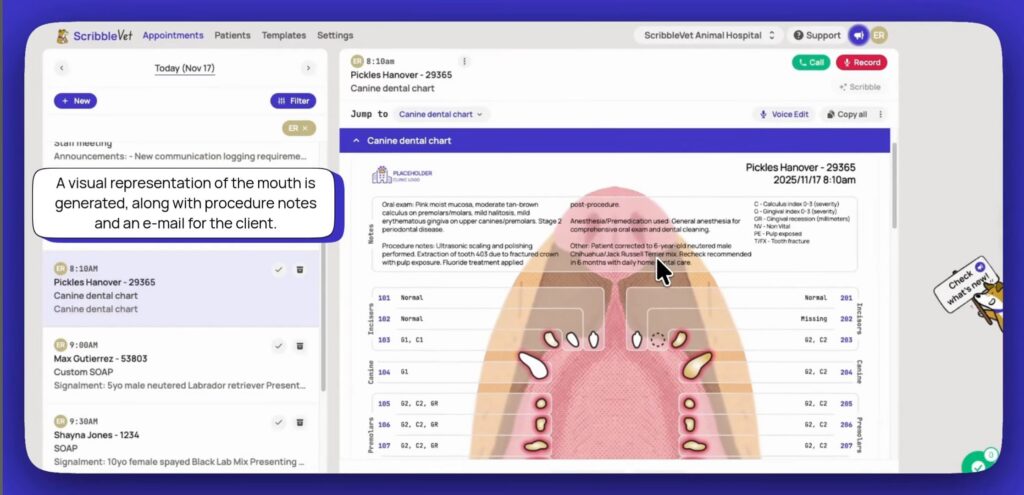Start recording with the Record button
The image size is (1024, 495).
click(861, 63)
